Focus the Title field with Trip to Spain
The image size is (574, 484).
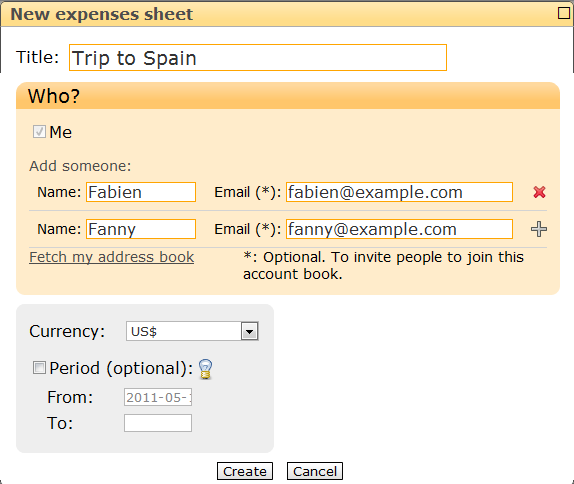(x=258, y=57)
